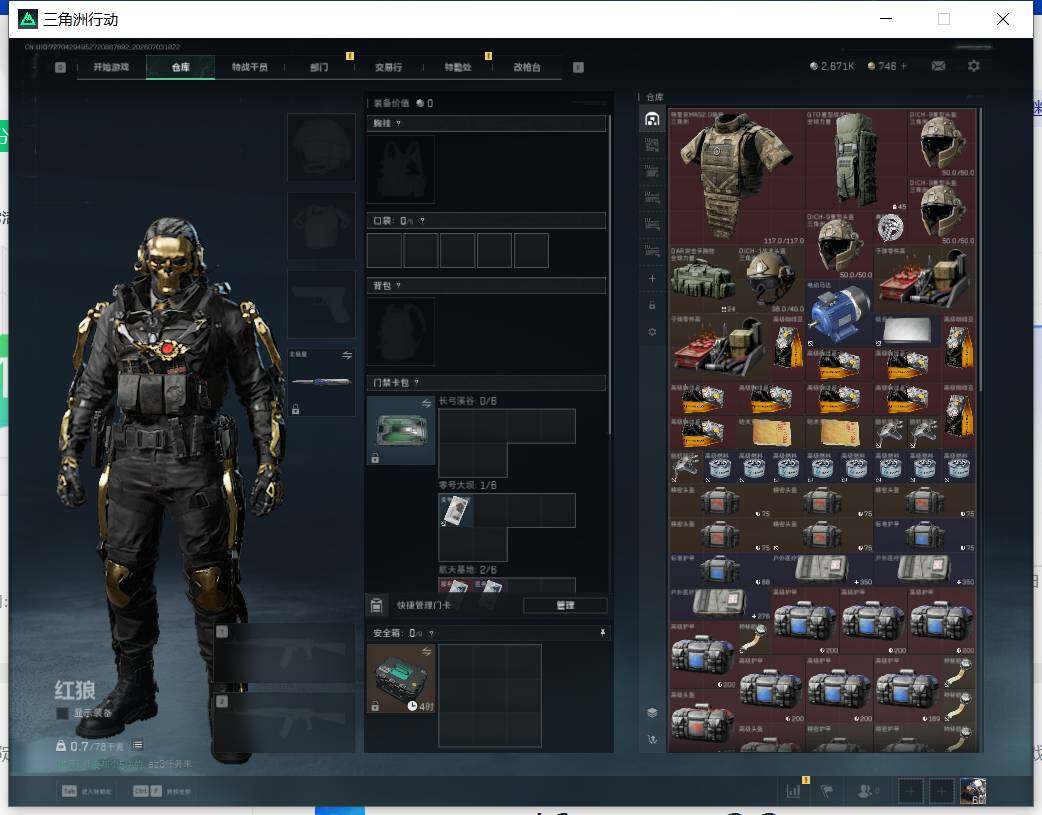Switch to the 改枪台 tab
Viewport: 1042px width, 815px height.
527,67
